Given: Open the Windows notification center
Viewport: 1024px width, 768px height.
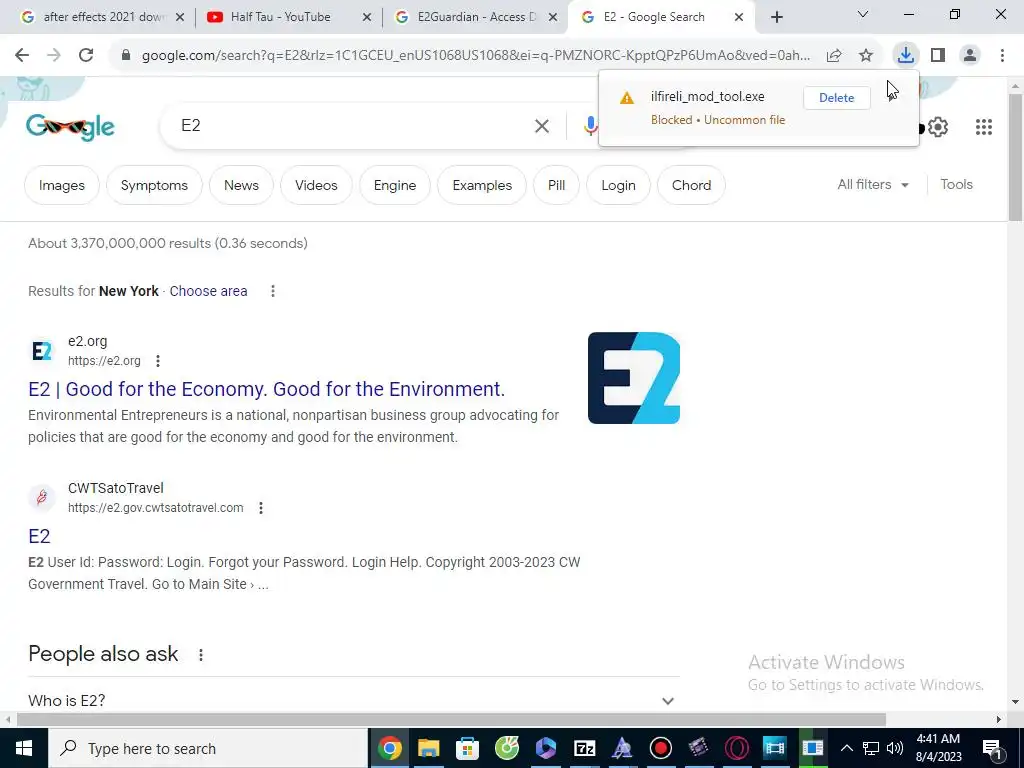Looking at the screenshot, I should click(991, 748).
